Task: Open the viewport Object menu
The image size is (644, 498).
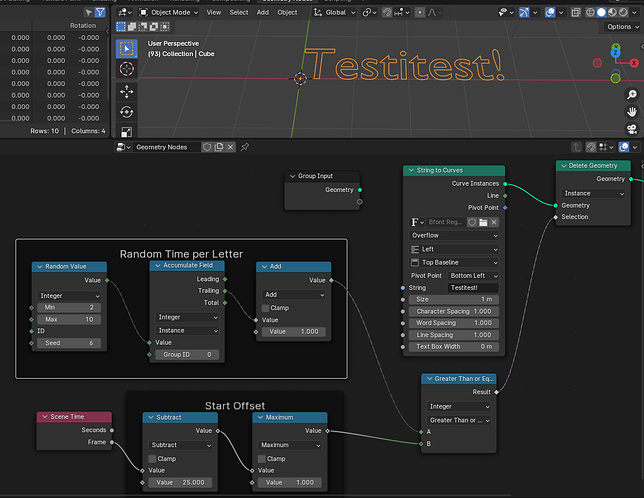Action: tap(287, 13)
